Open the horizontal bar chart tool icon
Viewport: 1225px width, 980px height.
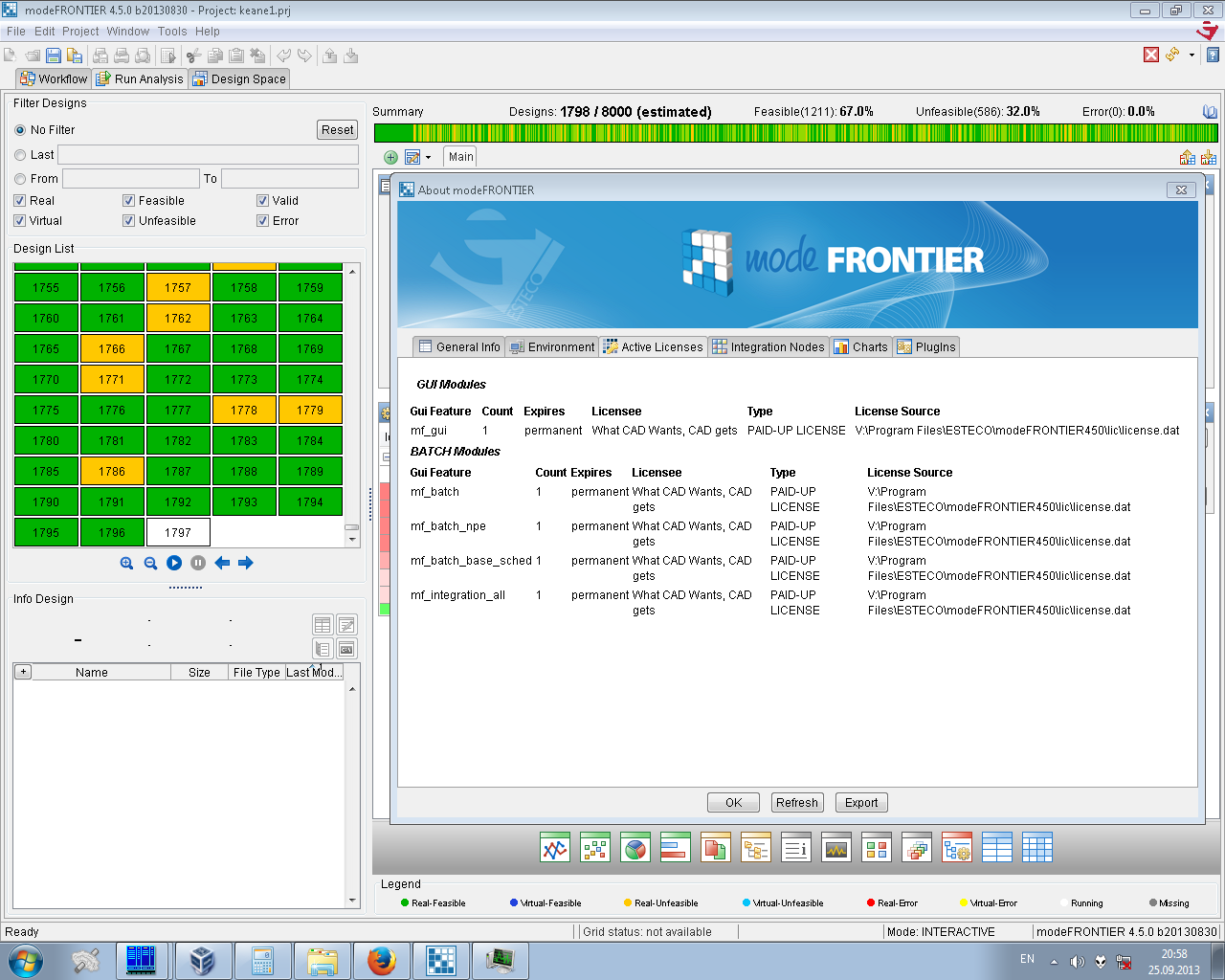676,847
